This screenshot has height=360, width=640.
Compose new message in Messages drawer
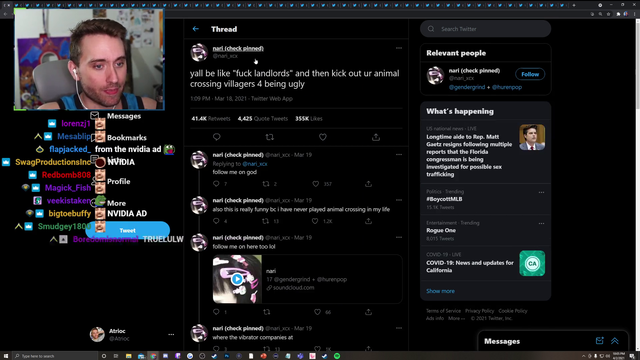[599, 341]
